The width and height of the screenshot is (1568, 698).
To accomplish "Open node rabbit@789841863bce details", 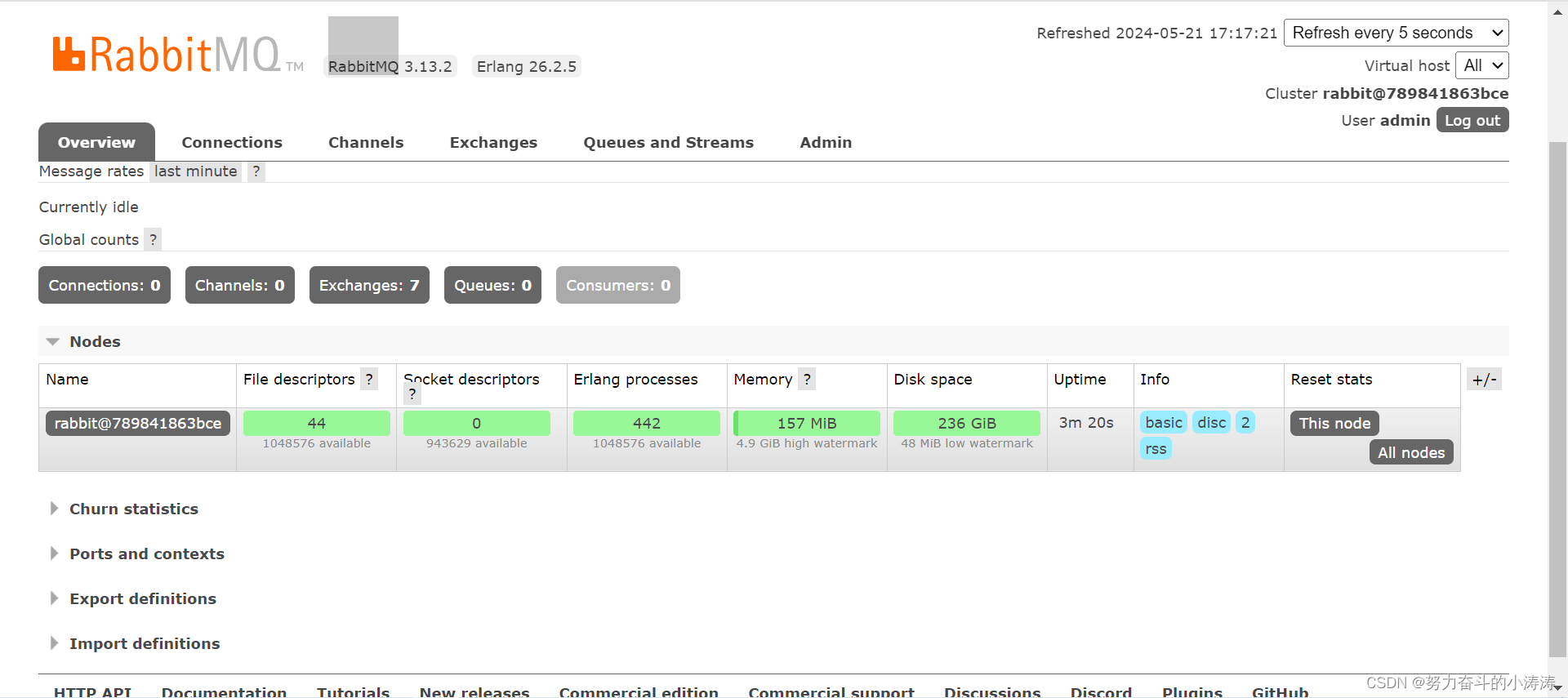I will 138,423.
